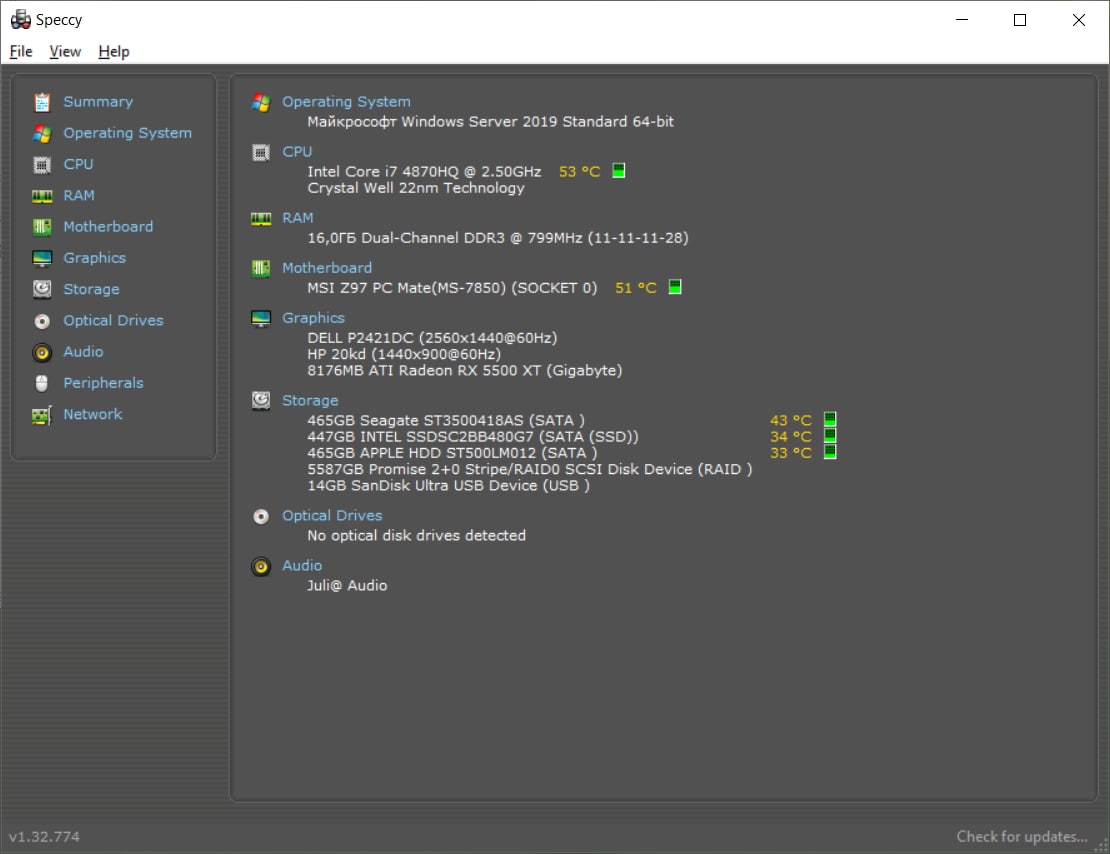
Task: Click the CPU heading link in main panel
Action: tap(297, 152)
